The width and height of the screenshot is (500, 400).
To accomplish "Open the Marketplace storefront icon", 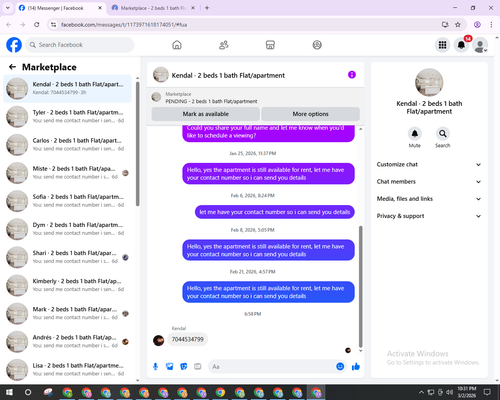I will (270, 45).
